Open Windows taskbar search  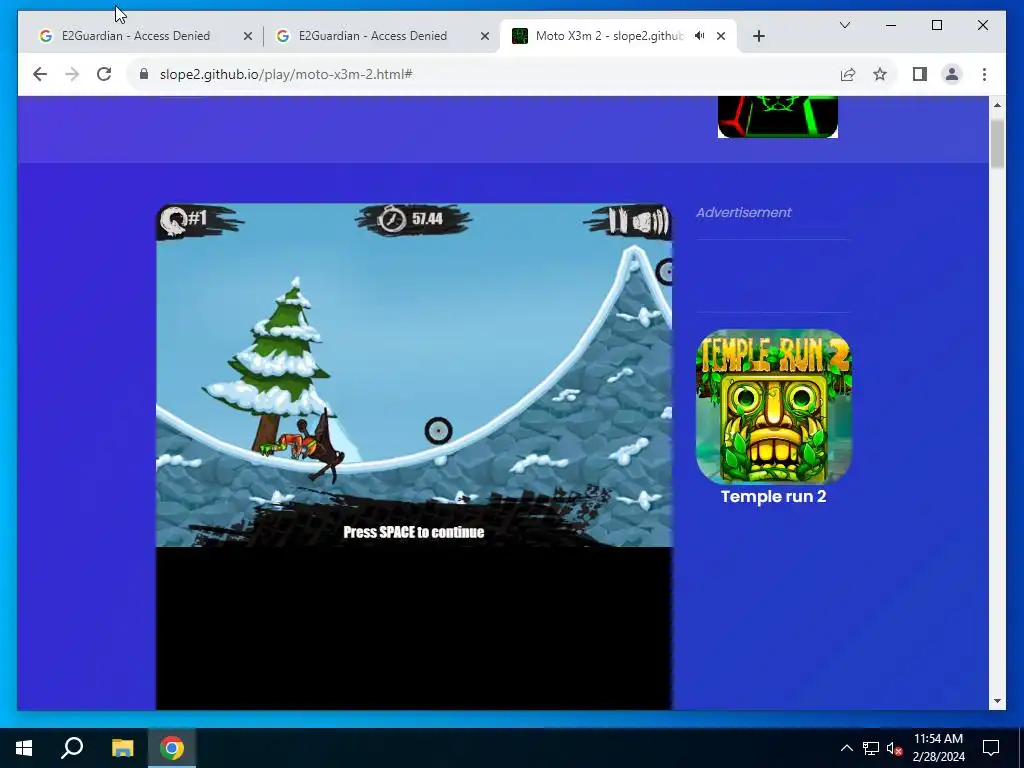click(72, 748)
